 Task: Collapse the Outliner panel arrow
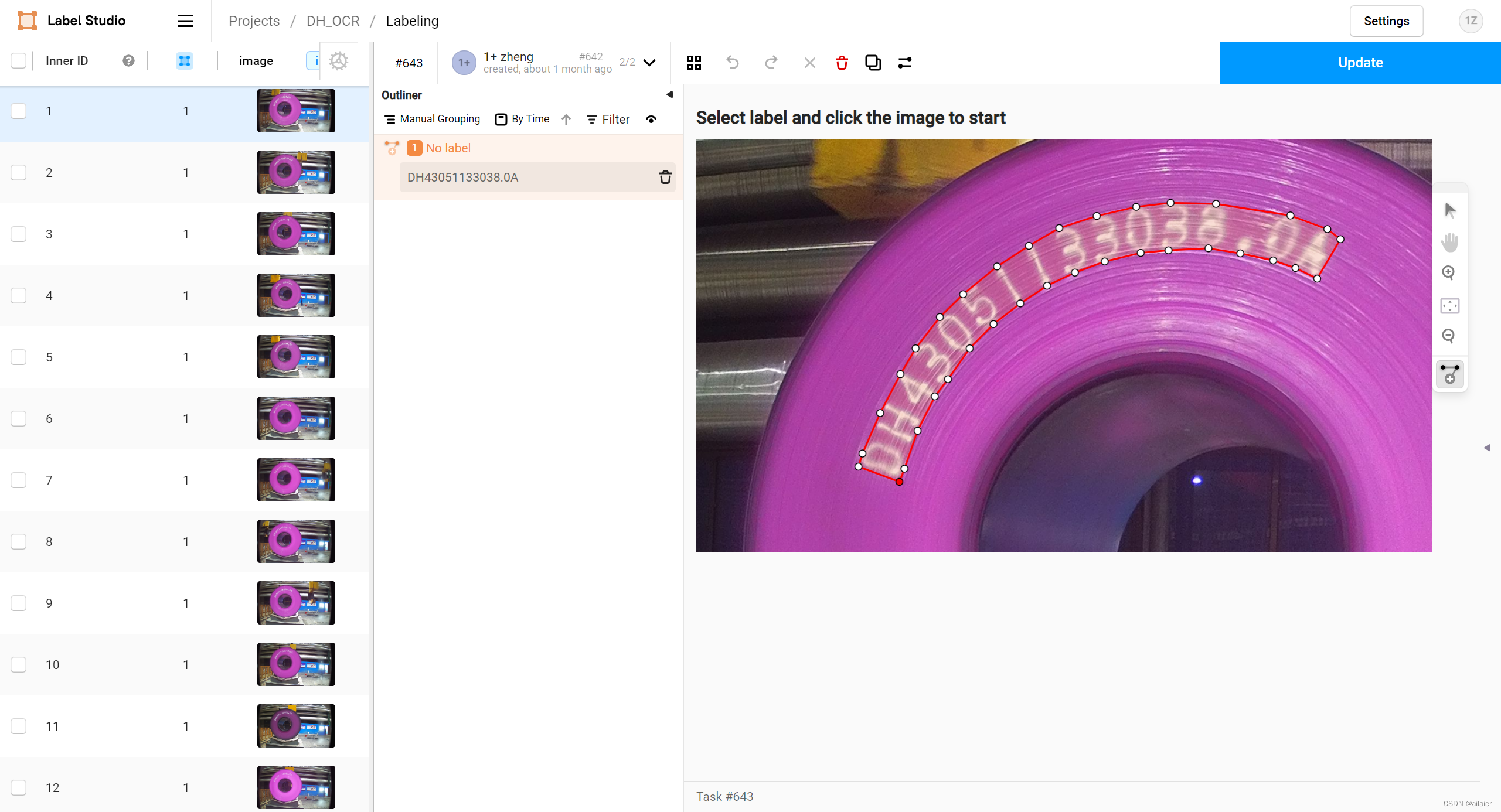pos(669,94)
